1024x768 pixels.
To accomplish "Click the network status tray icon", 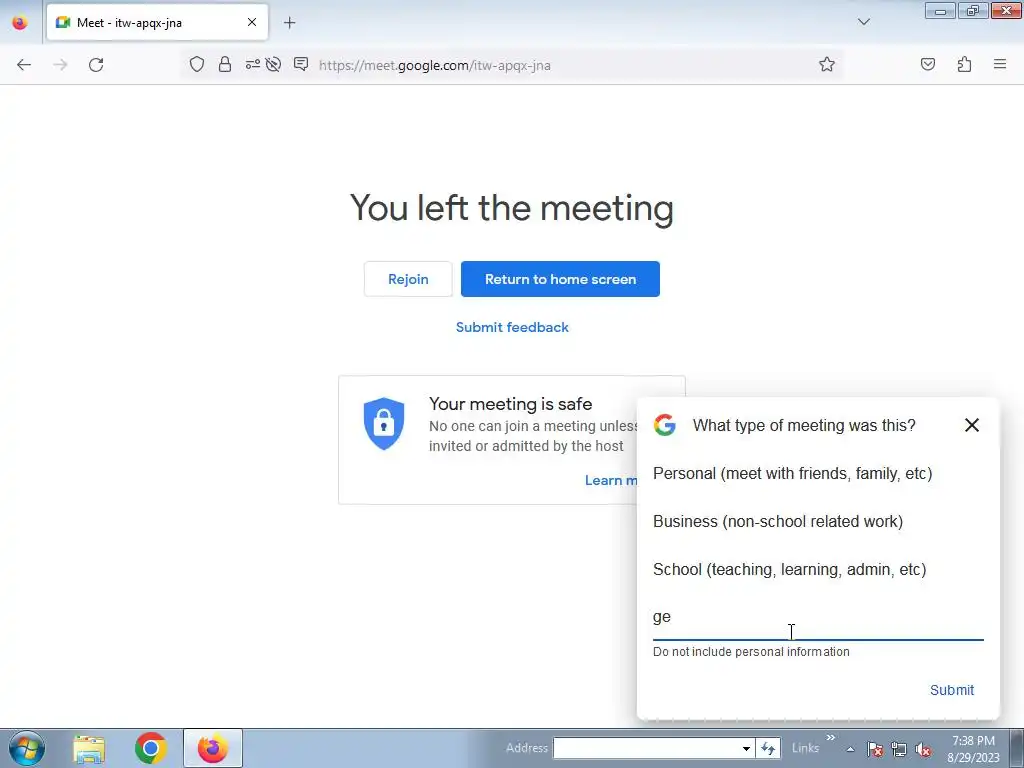I will [899, 749].
